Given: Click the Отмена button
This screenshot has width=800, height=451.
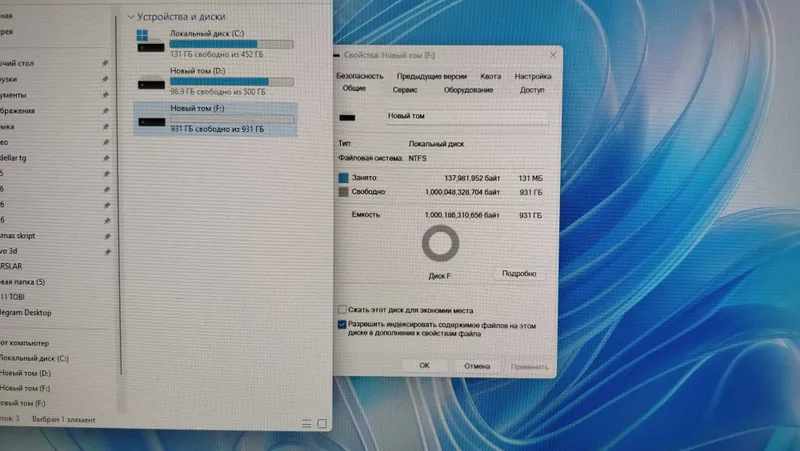Looking at the screenshot, I should pos(477,366).
